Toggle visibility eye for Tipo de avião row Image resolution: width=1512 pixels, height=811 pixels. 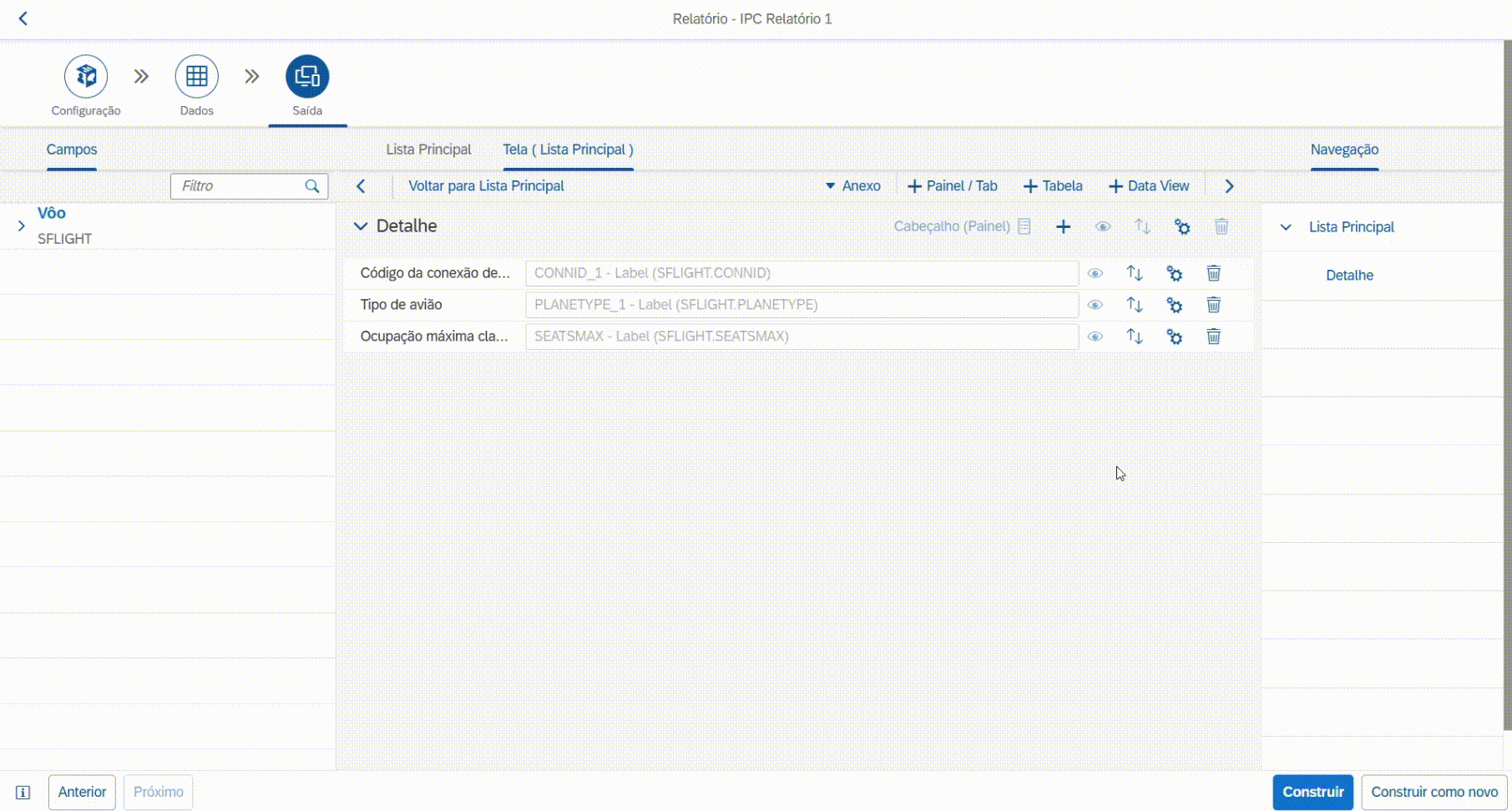coord(1095,305)
